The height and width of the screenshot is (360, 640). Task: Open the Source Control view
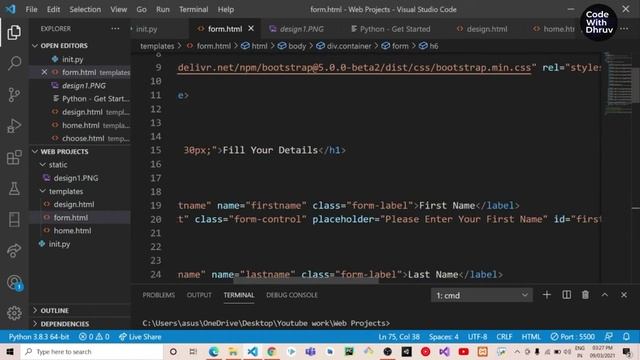(14, 95)
